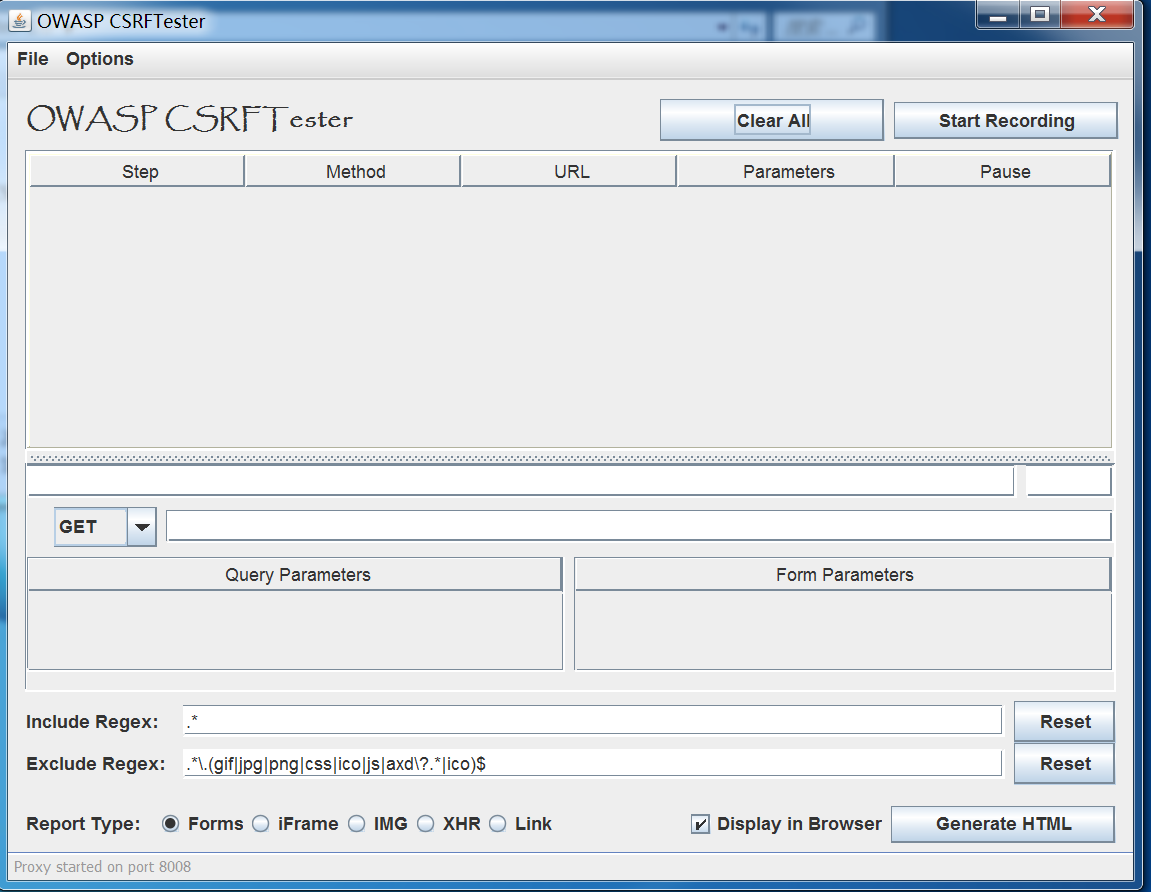The width and height of the screenshot is (1151, 892).
Task: Select the Step column header
Action: click(x=137, y=171)
